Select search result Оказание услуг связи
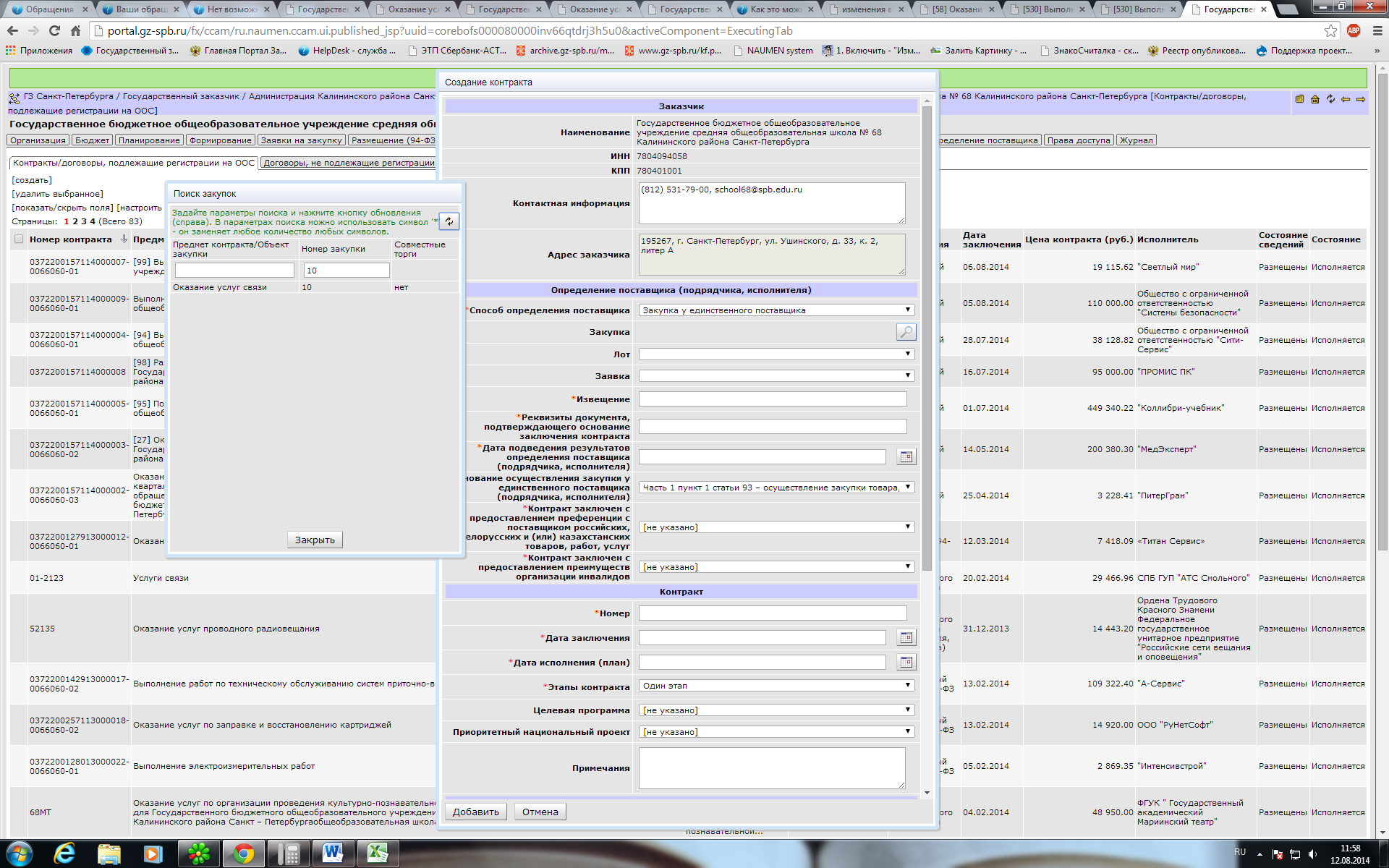Viewport: 1389px width, 868px height. tap(220, 287)
